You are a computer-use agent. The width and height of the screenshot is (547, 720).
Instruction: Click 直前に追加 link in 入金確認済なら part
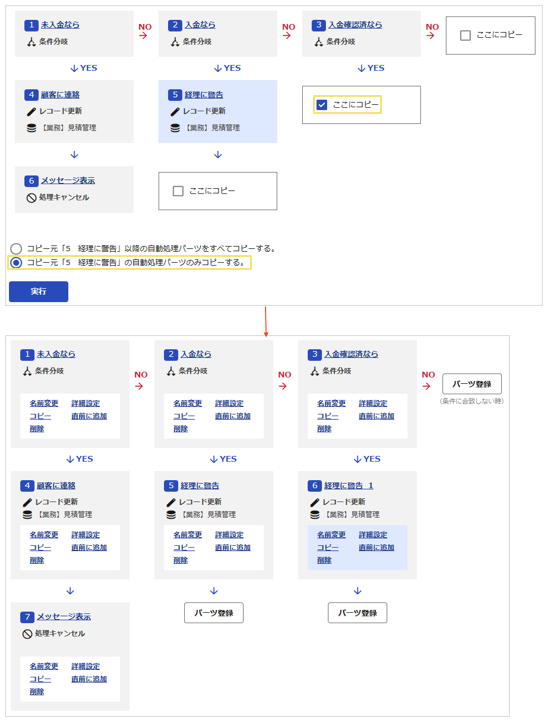coord(377,416)
